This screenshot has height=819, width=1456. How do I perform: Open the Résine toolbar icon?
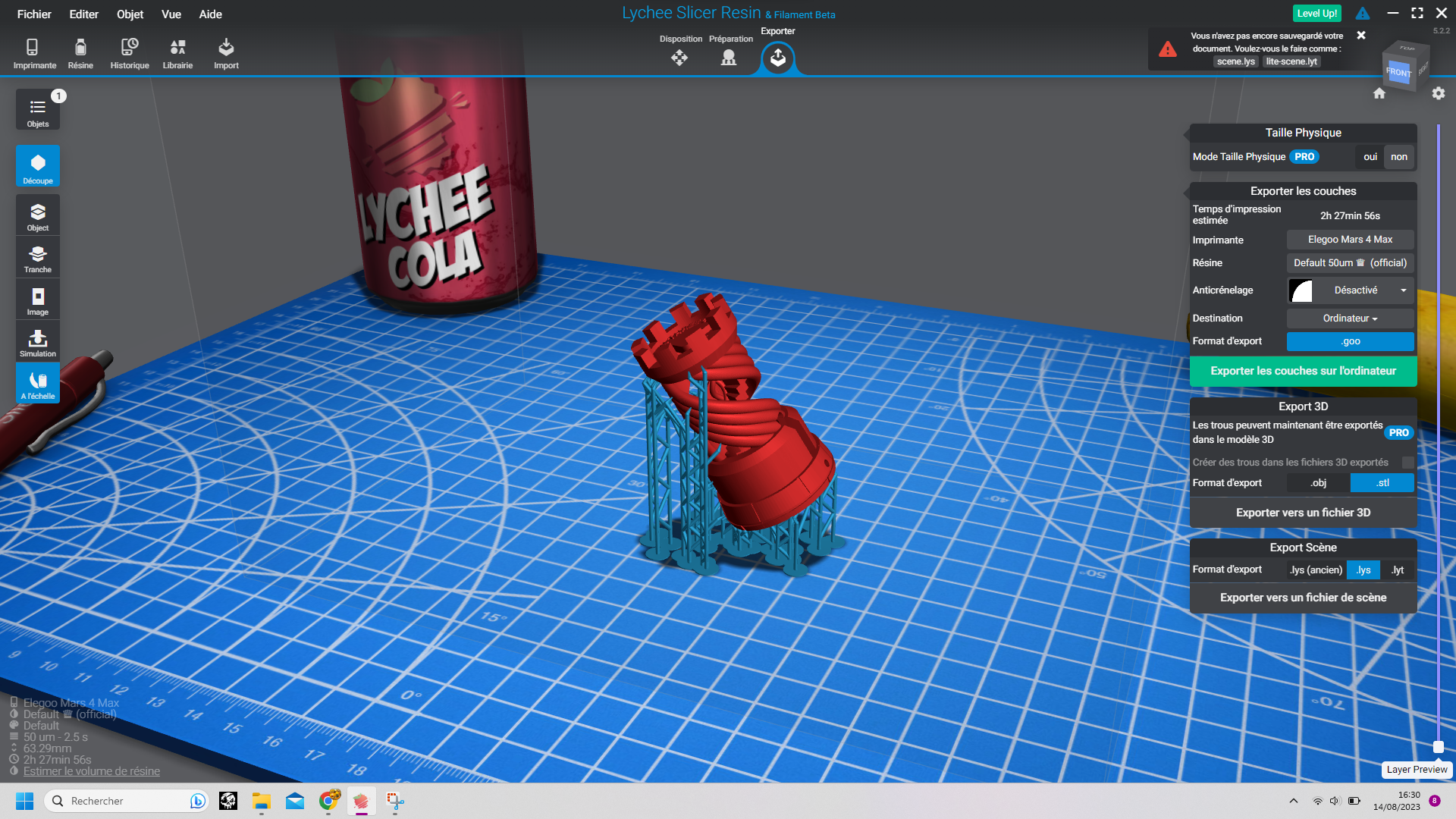click(x=80, y=53)
